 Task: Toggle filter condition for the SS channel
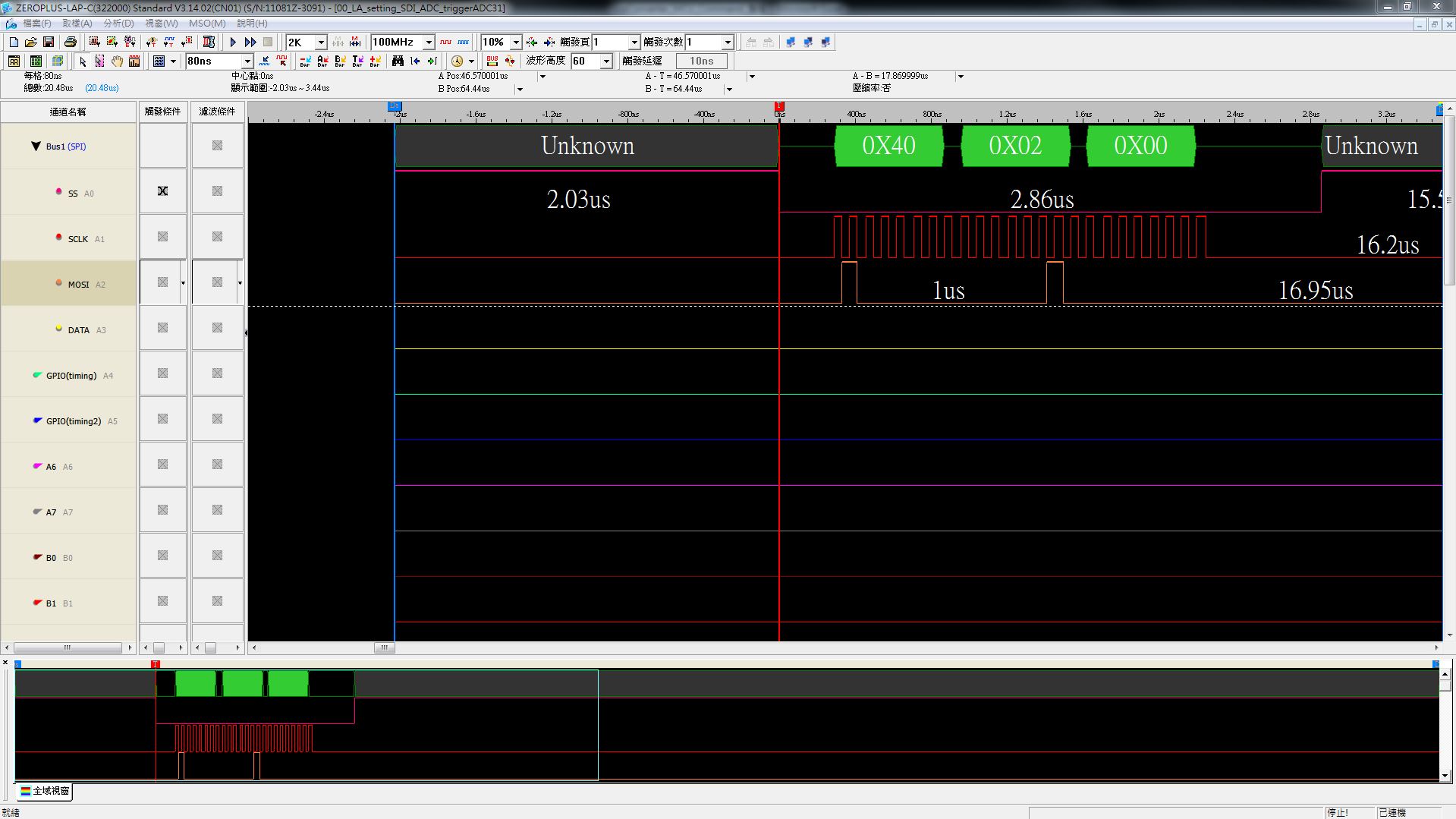(217, 191)
